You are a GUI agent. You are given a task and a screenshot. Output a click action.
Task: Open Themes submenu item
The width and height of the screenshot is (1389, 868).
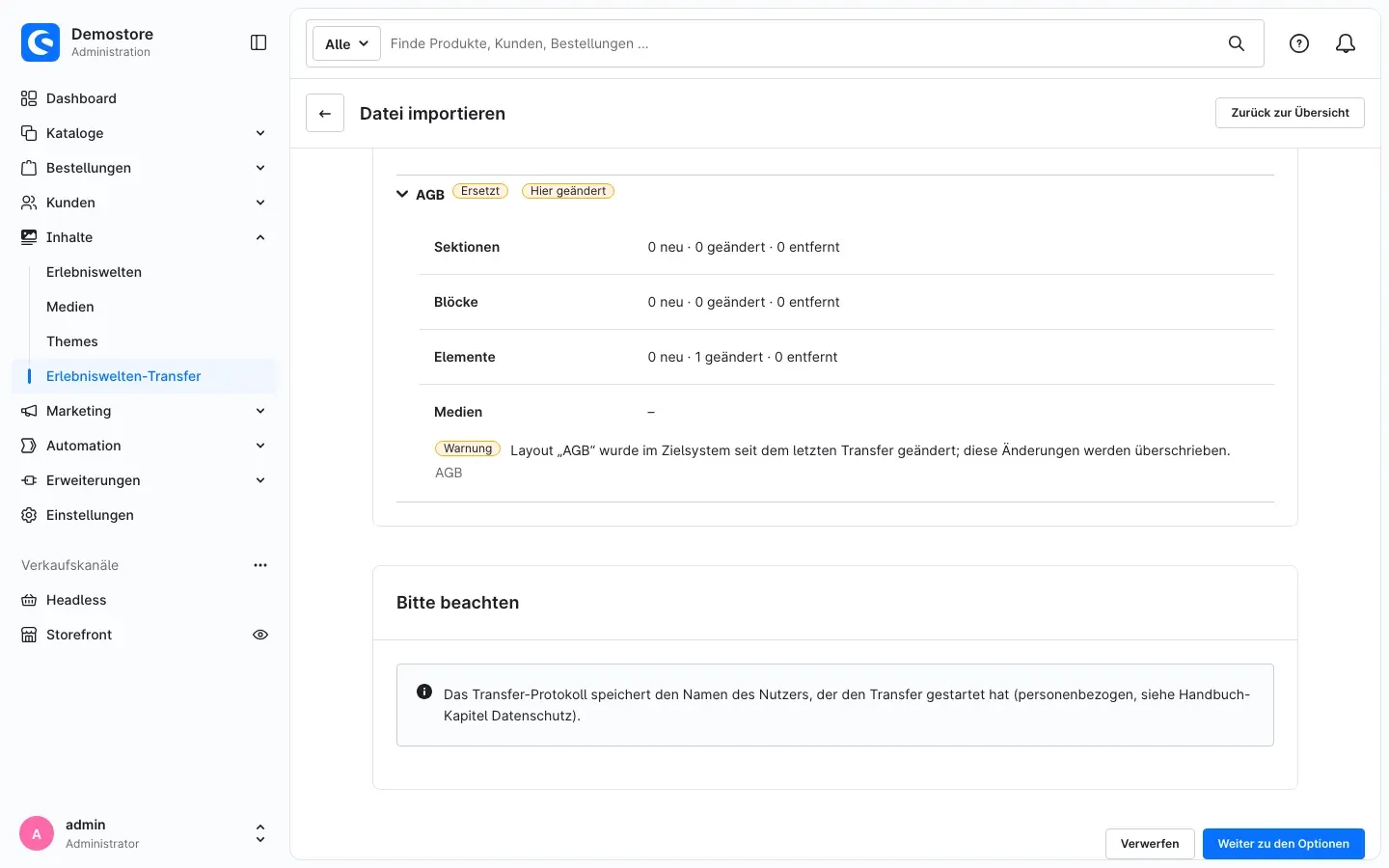tap(72, 341)
